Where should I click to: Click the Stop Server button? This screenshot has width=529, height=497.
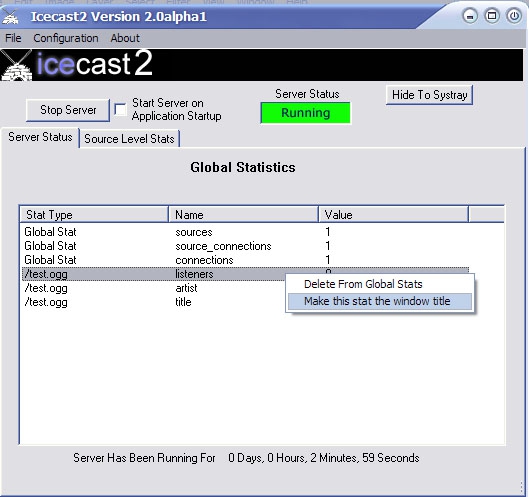coord(68,110)
